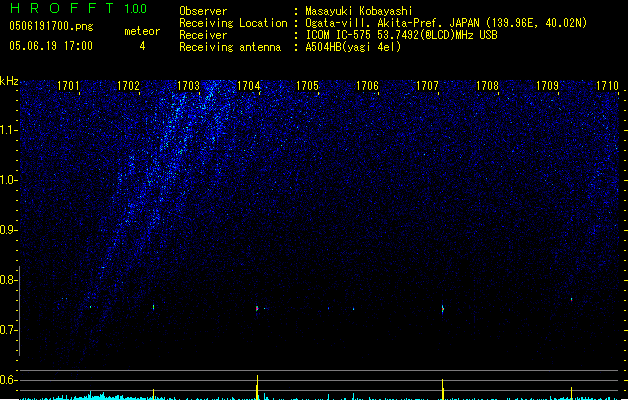Click the 1702 time axis label
Screen dimensions: 629x400
[128, 86]
